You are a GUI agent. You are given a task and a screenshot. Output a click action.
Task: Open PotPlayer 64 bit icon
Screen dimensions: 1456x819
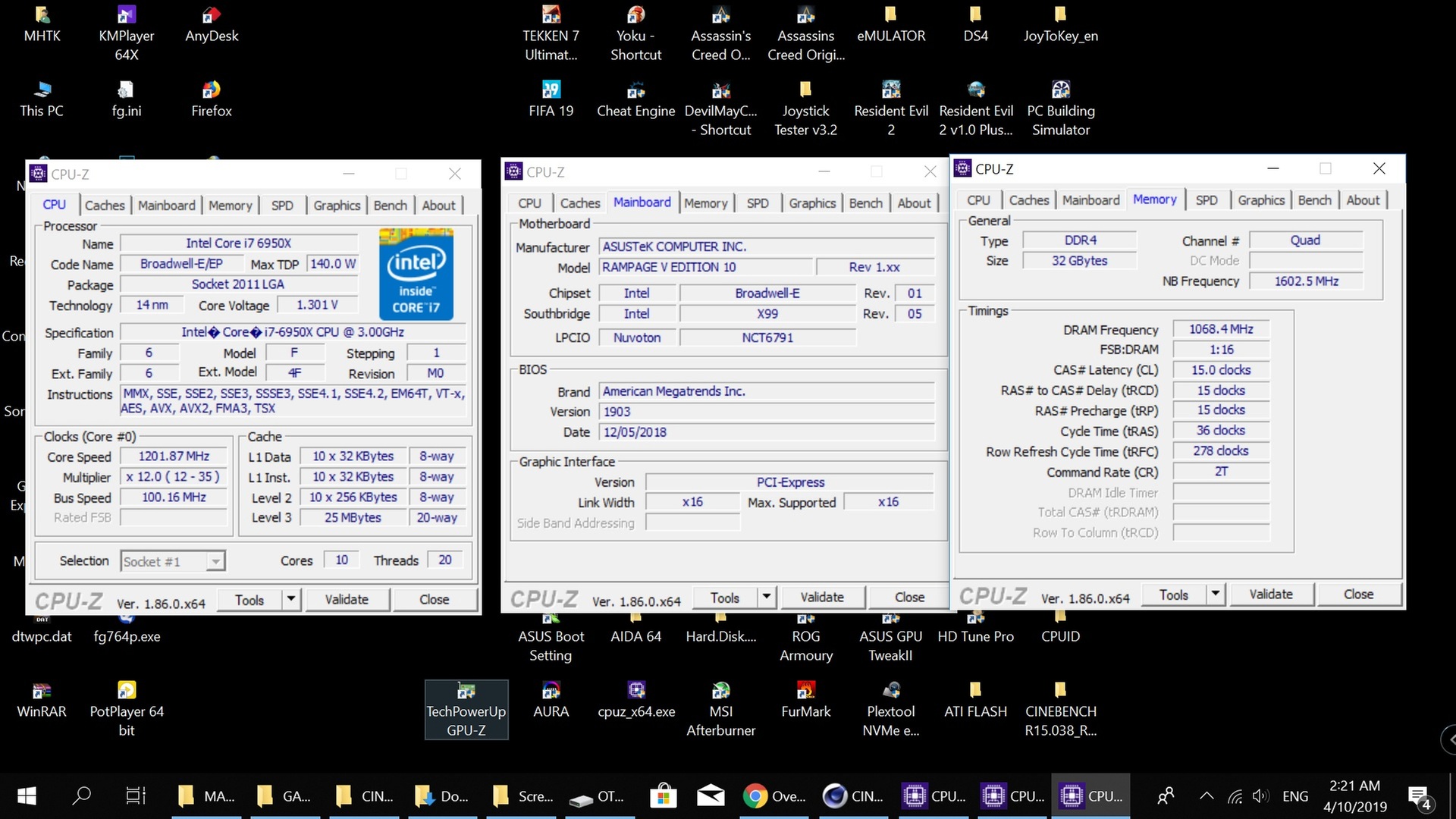pos(127,710)
